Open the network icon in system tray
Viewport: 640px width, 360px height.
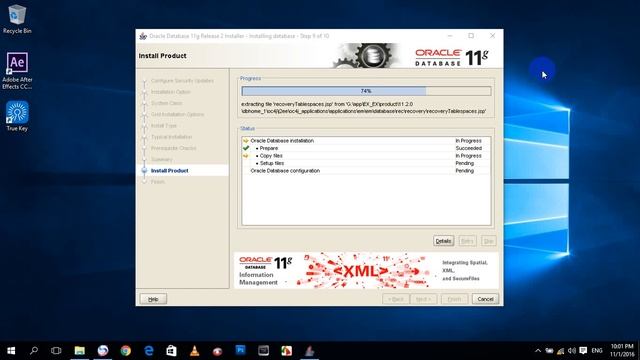[561, 351]
